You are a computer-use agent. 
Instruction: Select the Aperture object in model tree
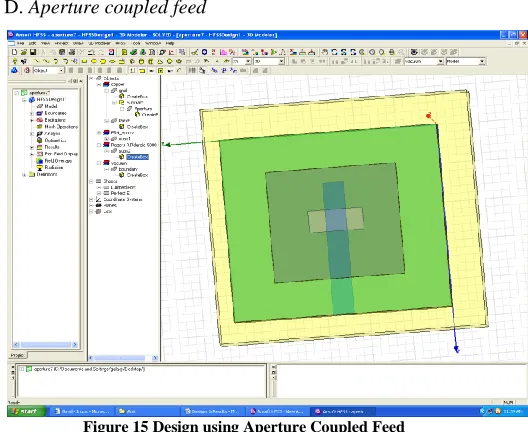pyautogui.click(x=143, y=108)
